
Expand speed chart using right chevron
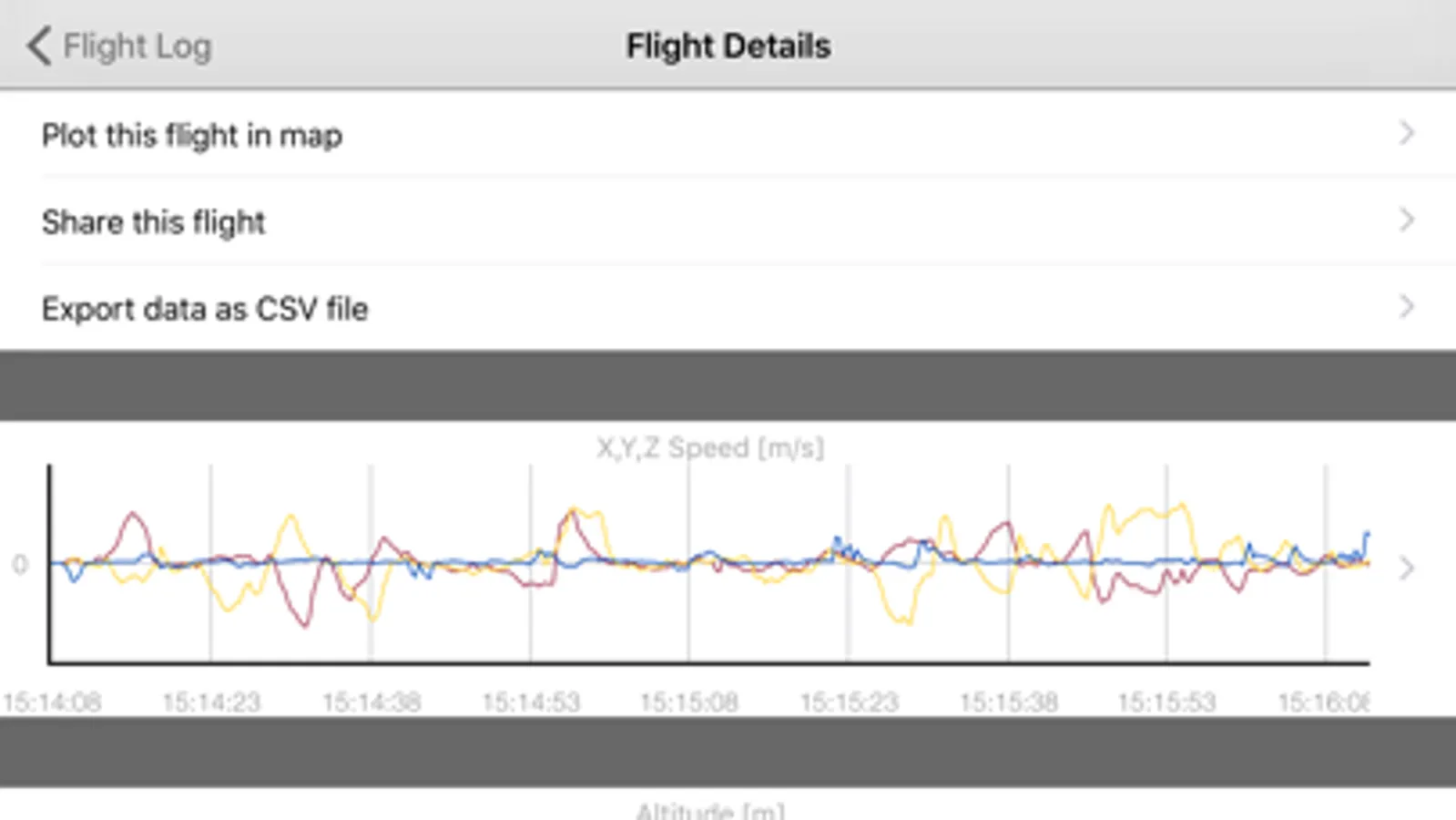[x=1407, y=569]
